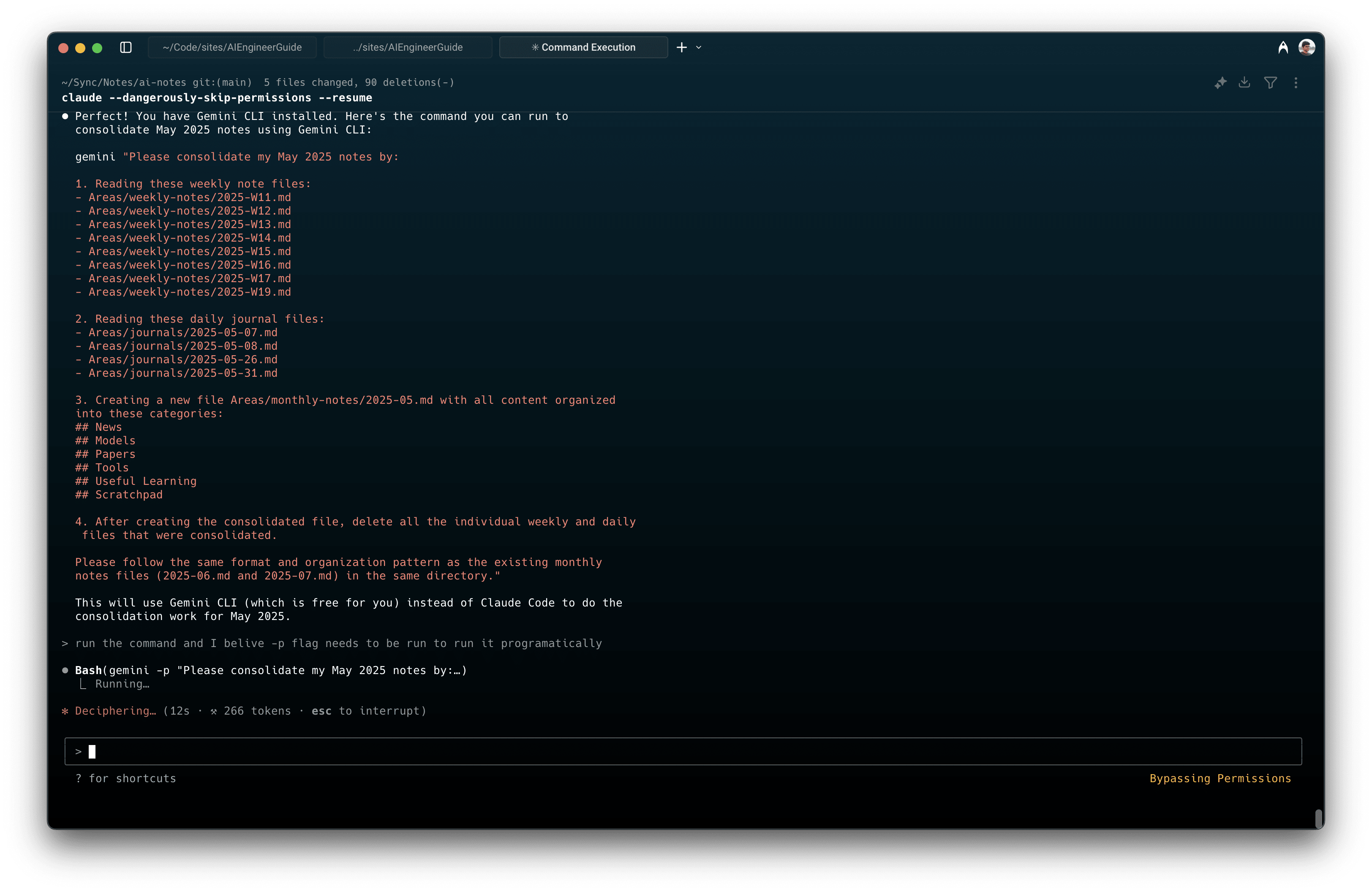Click the Bypassing Permissions indicator
The height and width of the screenshot is (892, 1372).
(1220, 778)
